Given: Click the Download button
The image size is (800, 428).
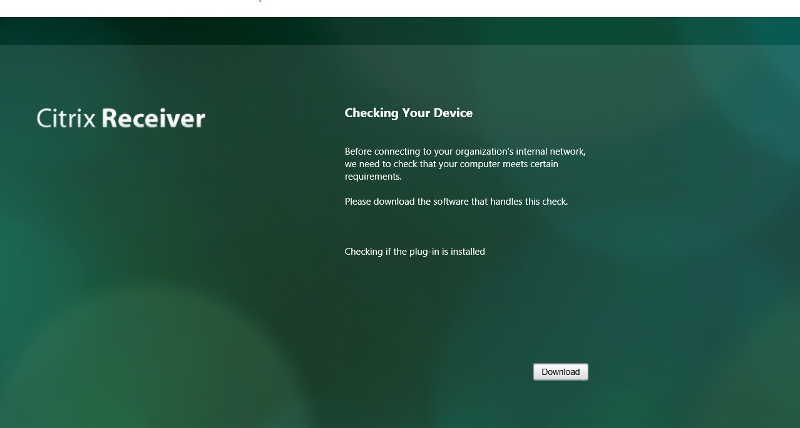Looking at the screenshot, I should click(561, 372).
